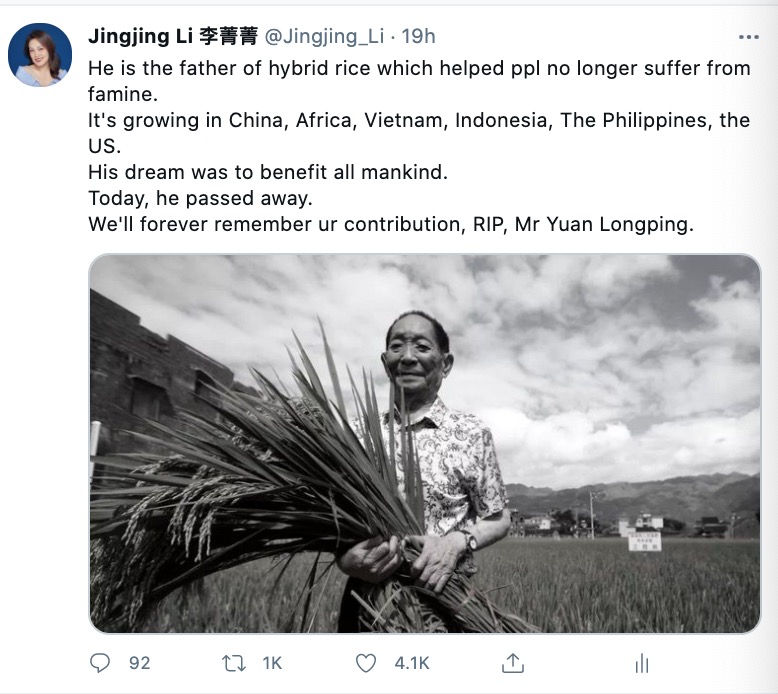Click the 1K retweets count
This screenshot has height=694, width=778.
point(272,663)
